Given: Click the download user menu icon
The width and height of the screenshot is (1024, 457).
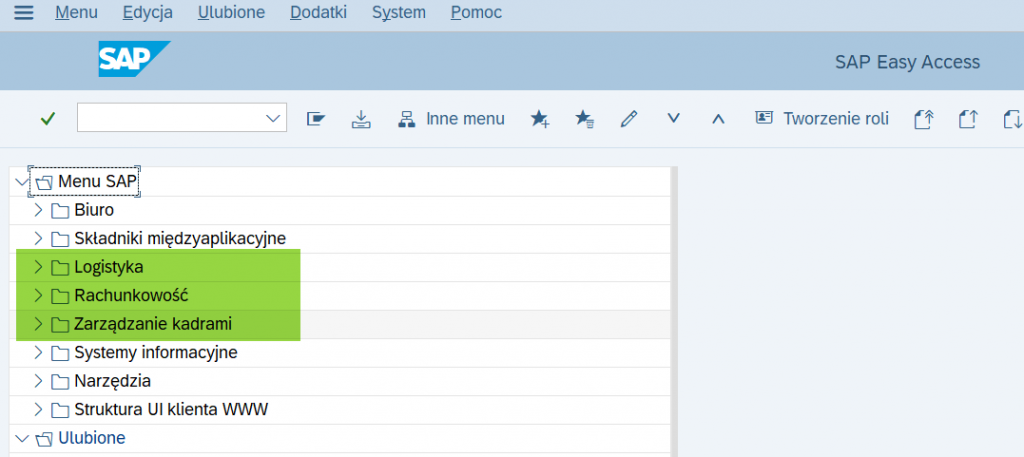Looking at the screenshot, I should click(x=361, y=119).
